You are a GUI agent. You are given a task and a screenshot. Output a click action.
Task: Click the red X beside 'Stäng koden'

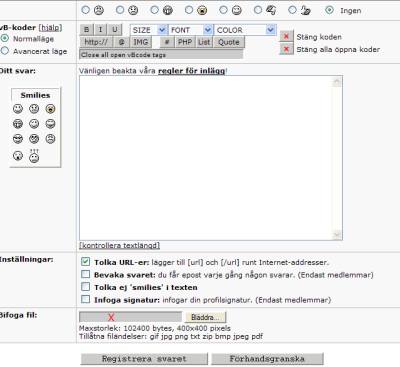pos(286,36)
